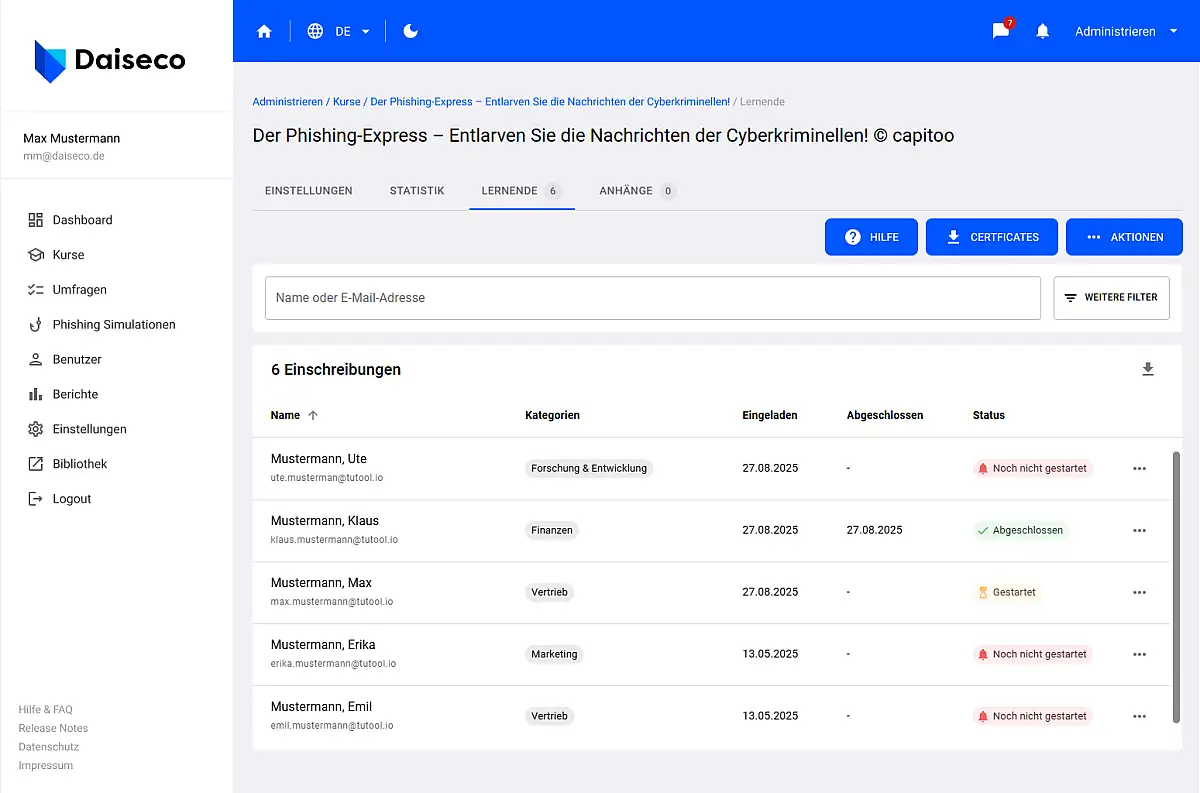Viewport: 1200px width, 793px height.
Task: Expand the Administrieren user menu
Action: (x=1126, y=31)
